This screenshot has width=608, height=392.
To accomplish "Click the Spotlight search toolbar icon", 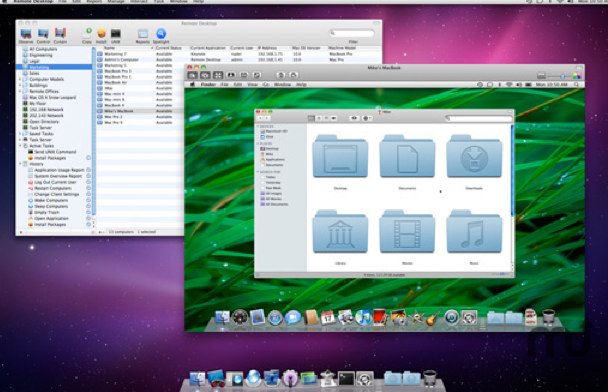I will [161, 34].
